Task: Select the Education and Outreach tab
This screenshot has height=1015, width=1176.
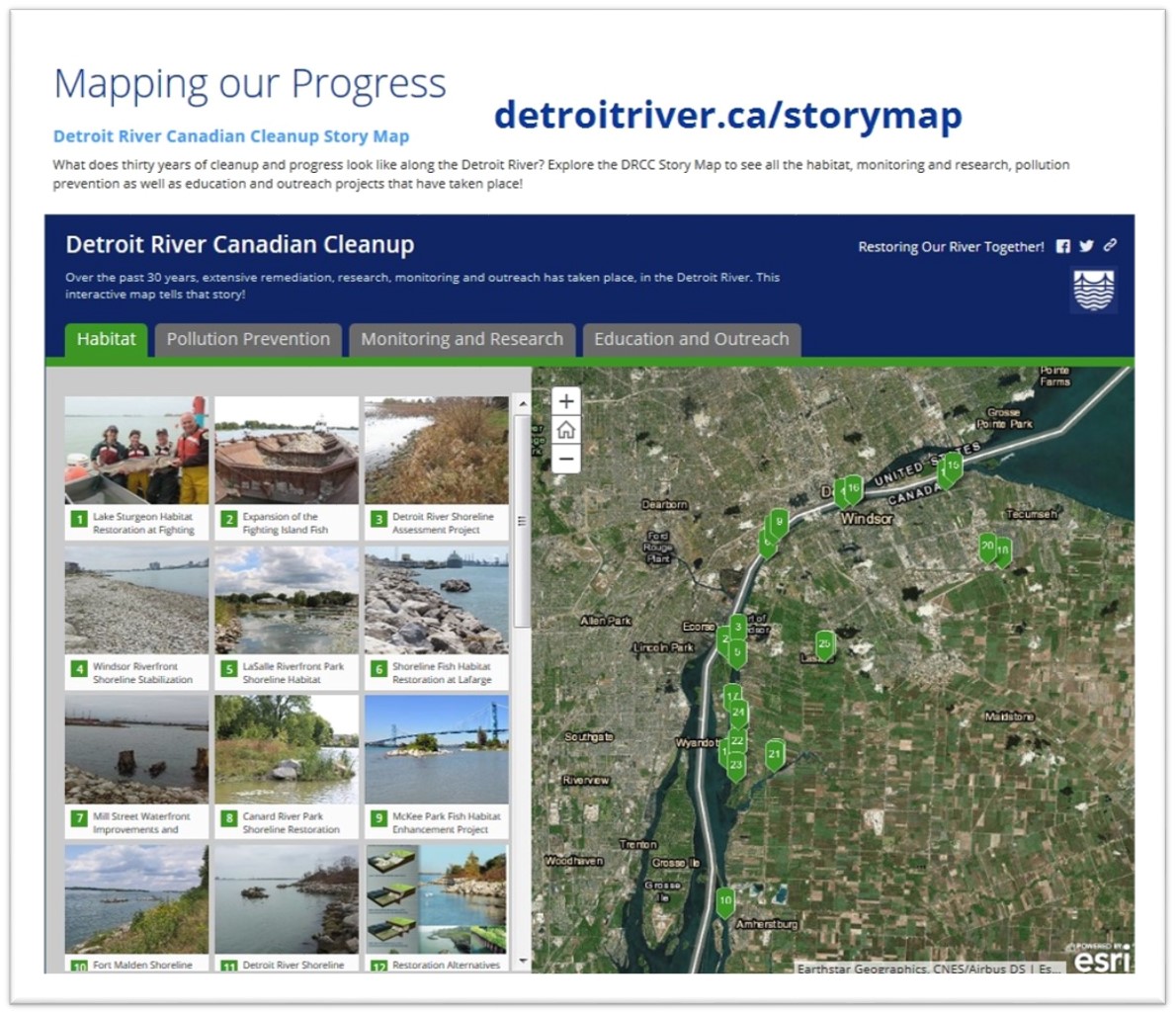Action: [691, 339]
